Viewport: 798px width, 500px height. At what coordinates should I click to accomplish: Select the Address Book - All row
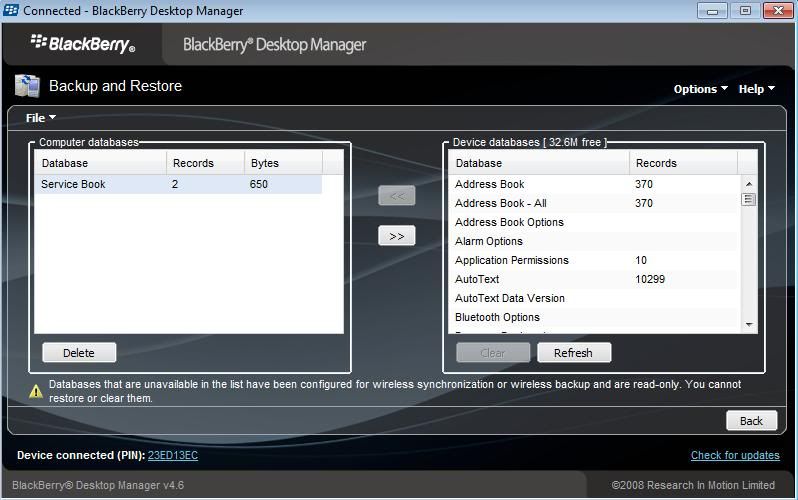point(594,203)
